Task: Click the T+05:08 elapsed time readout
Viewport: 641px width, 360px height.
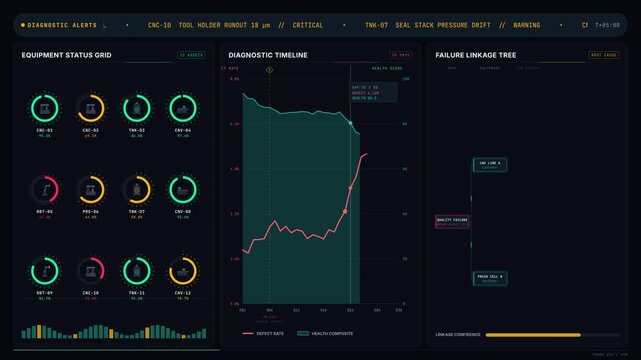Action: 607,25
